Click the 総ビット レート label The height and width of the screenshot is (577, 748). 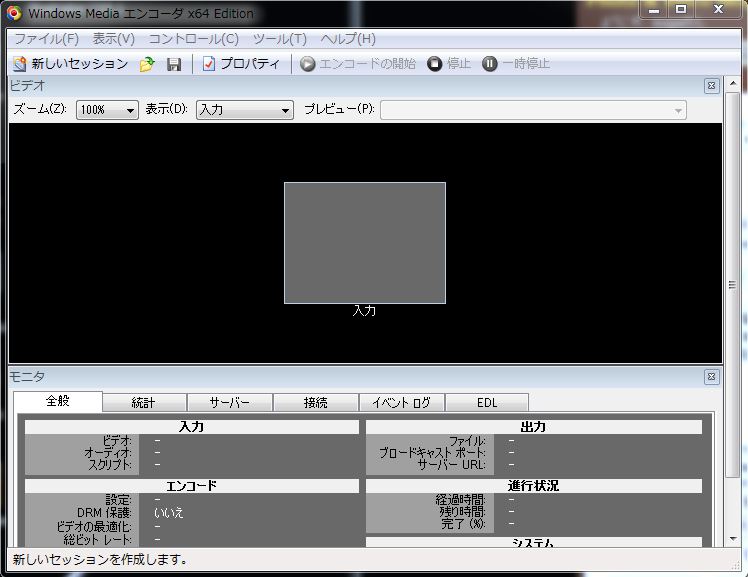click(97, 540)
